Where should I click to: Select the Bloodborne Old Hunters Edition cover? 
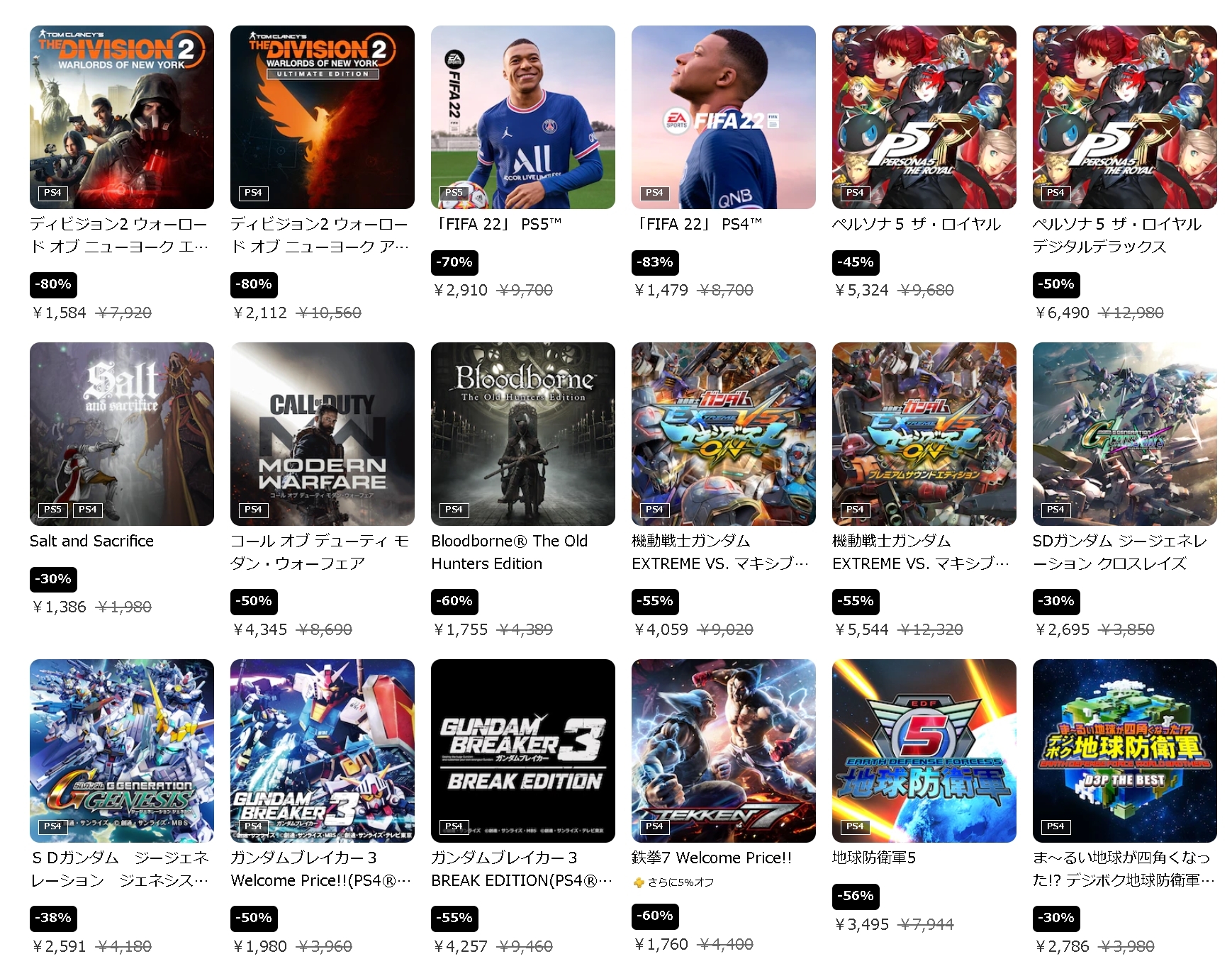pos(523,434)
